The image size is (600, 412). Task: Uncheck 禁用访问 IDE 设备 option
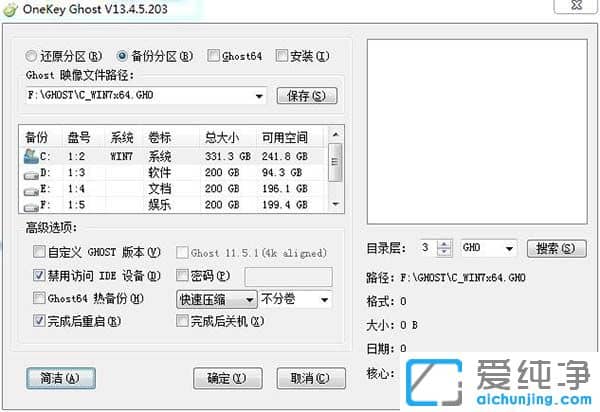coord(39,275)
